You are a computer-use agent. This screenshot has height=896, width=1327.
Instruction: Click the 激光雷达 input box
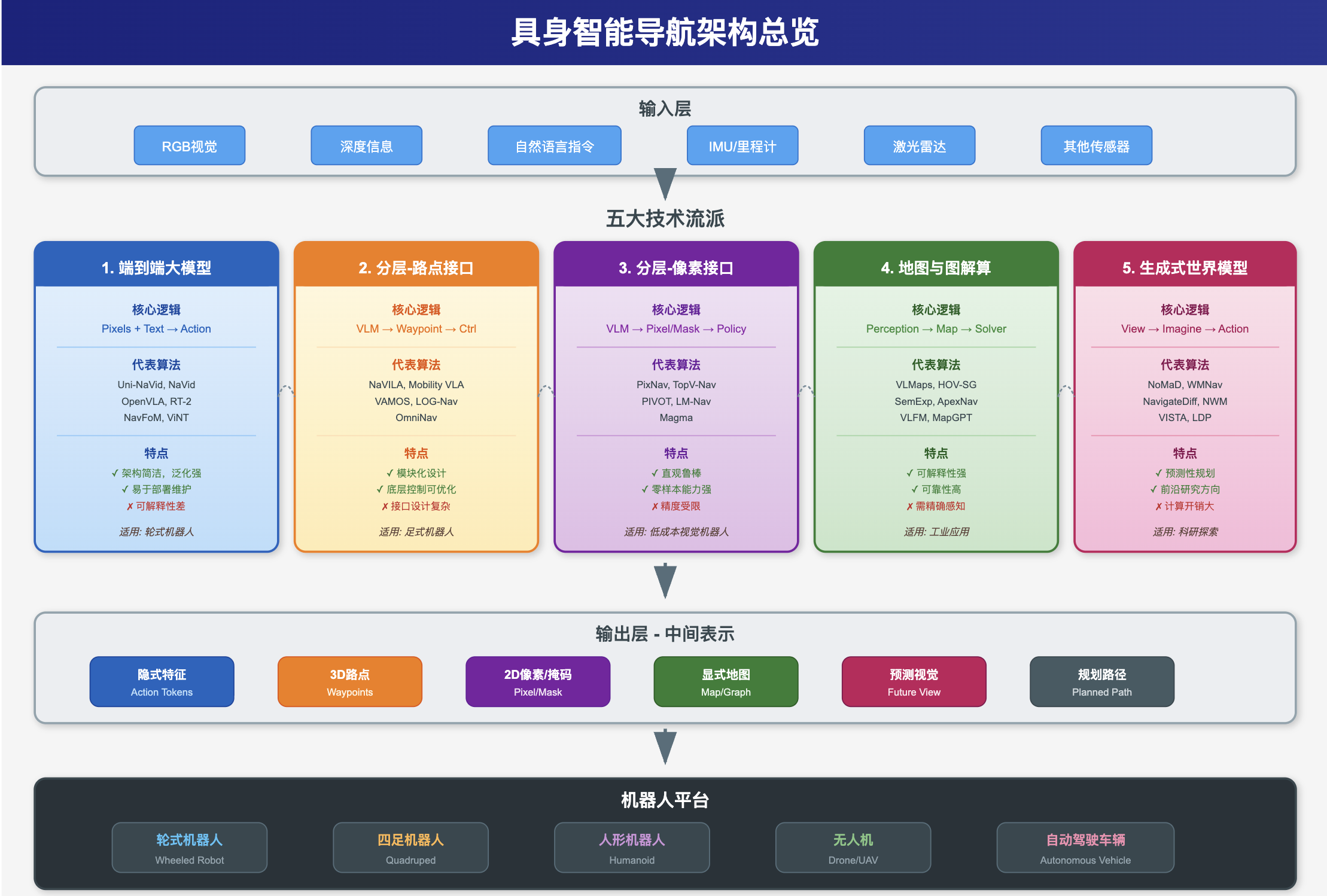[x=919, y=145]
